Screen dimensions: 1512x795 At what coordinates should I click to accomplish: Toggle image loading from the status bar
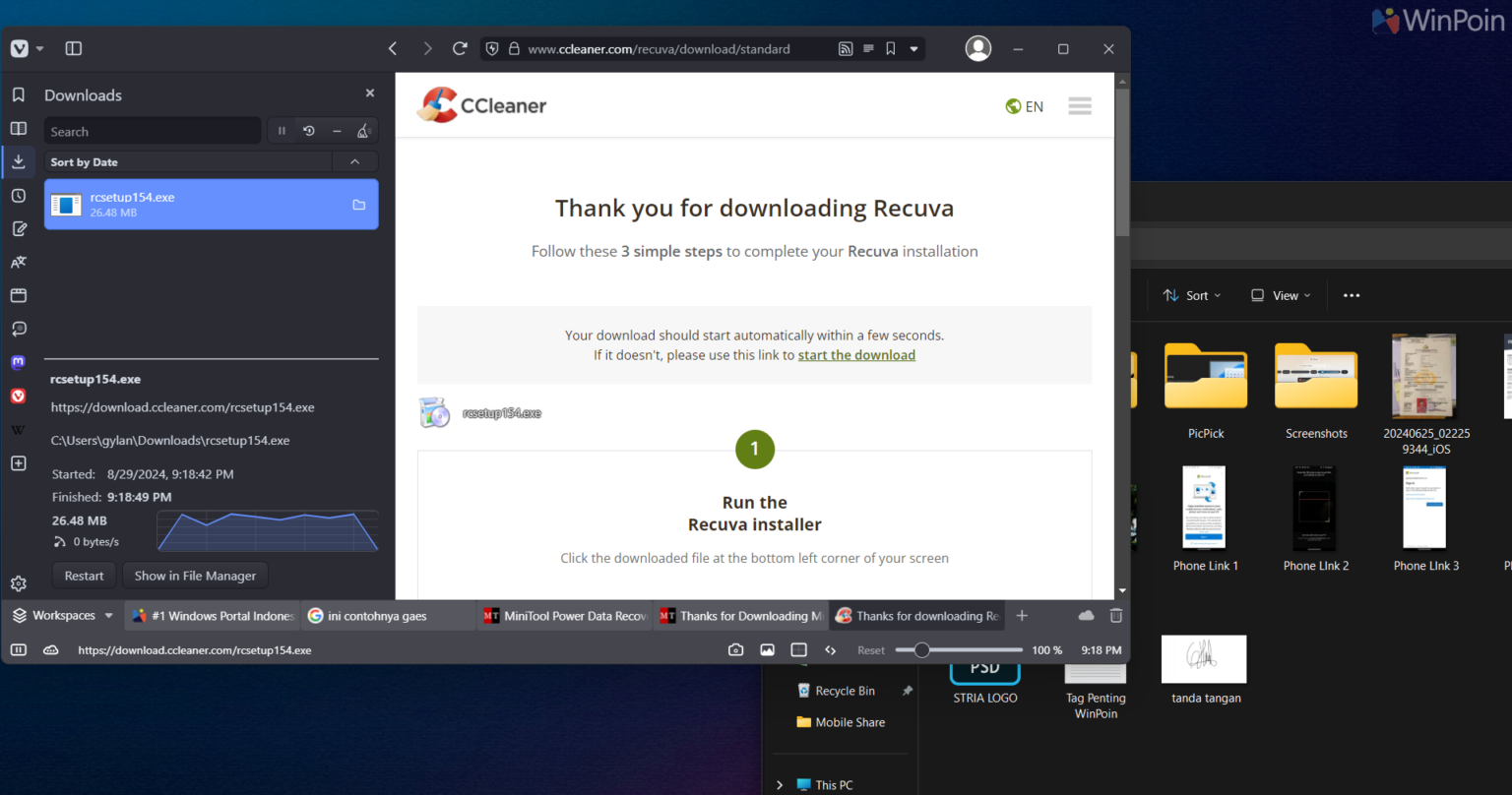point(768,649)
